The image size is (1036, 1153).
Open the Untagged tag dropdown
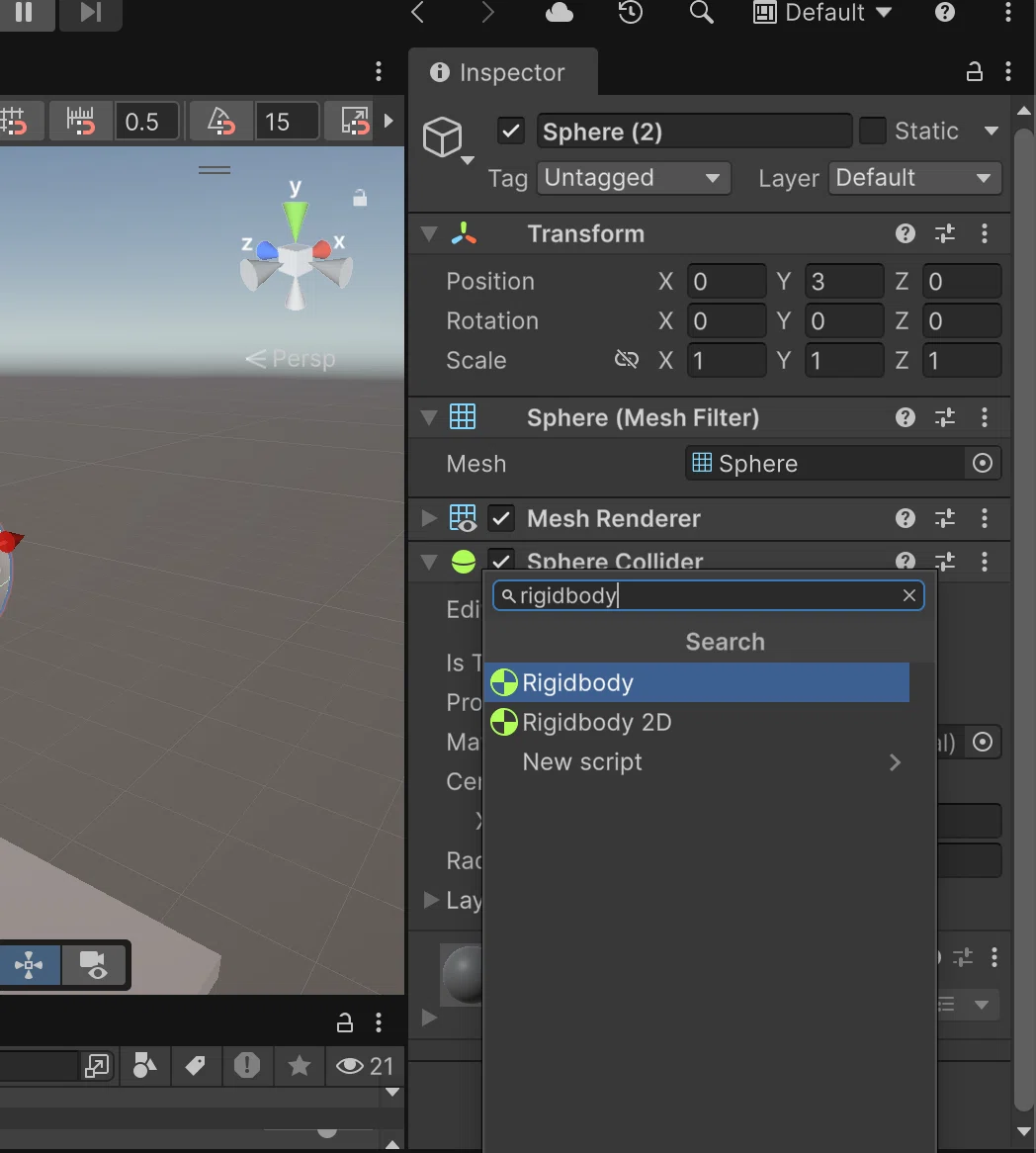(633, 178)
